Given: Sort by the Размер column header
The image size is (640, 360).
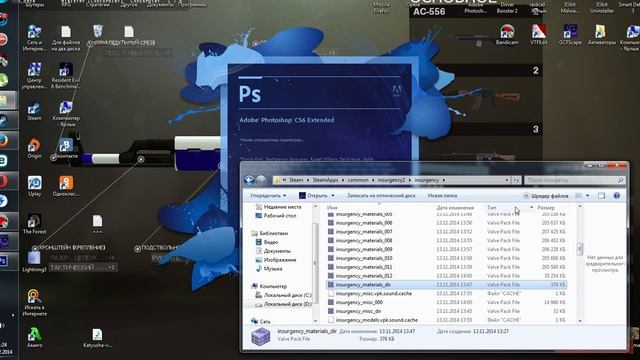Looking at the screenshot, I should [x=546, y=207].
